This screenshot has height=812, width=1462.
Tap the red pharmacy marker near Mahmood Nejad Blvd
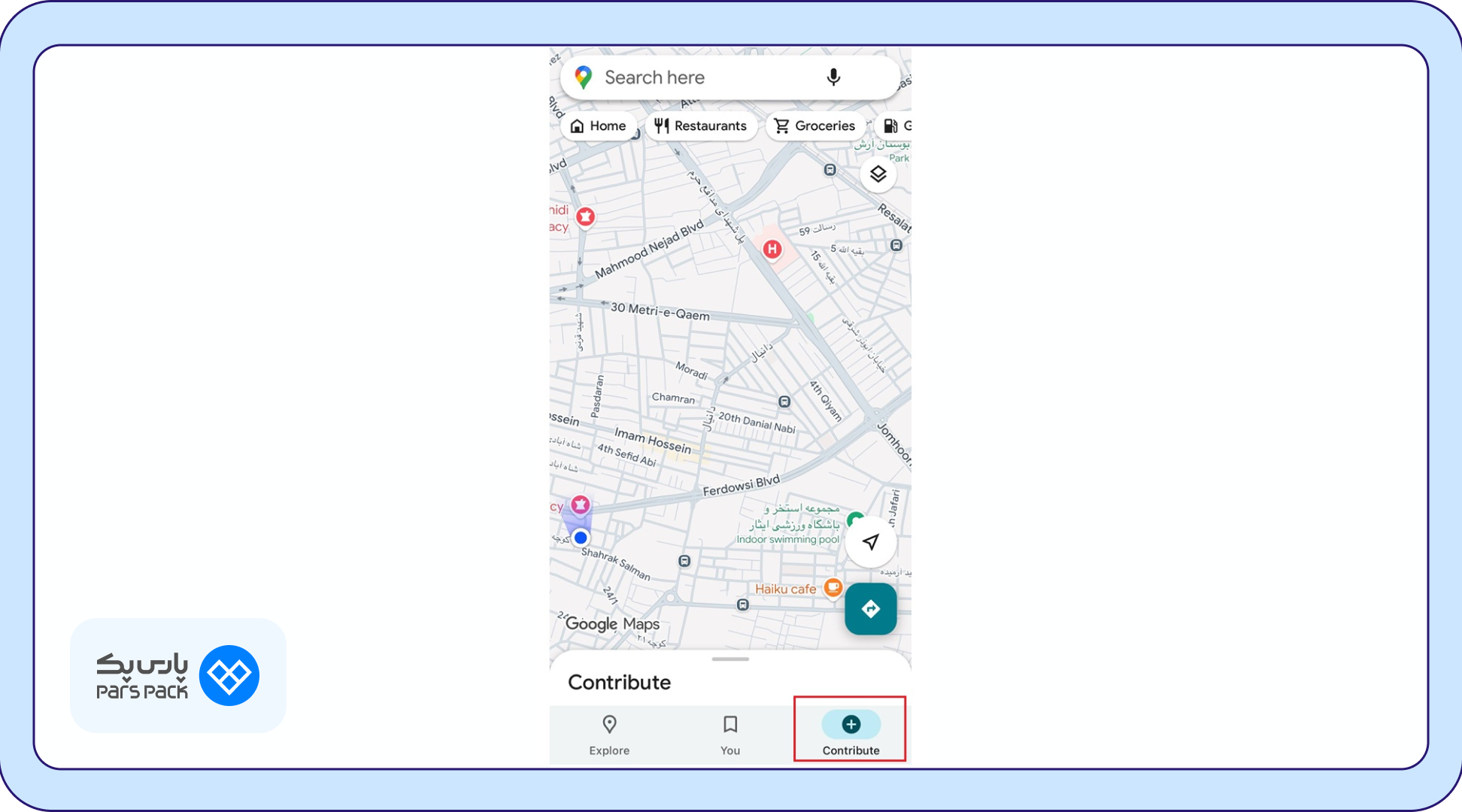[x=585, y=217]
